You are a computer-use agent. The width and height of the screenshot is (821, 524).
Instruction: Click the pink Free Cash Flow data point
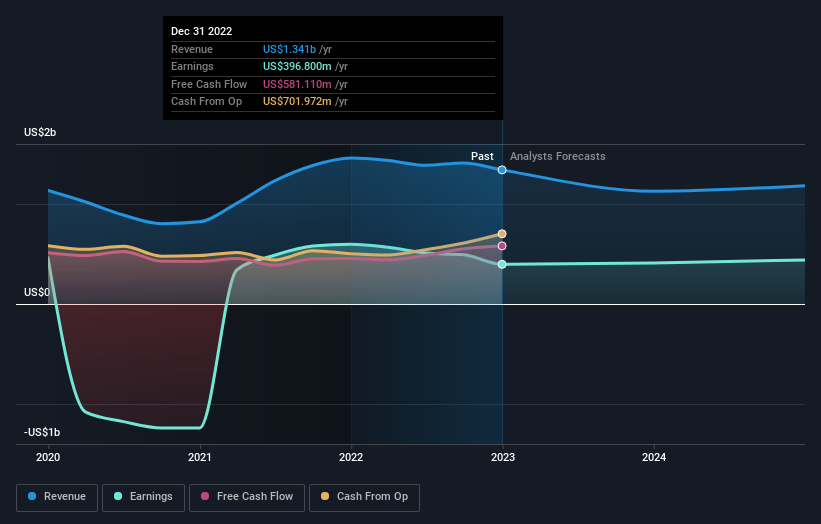click(x=502, y=246)
